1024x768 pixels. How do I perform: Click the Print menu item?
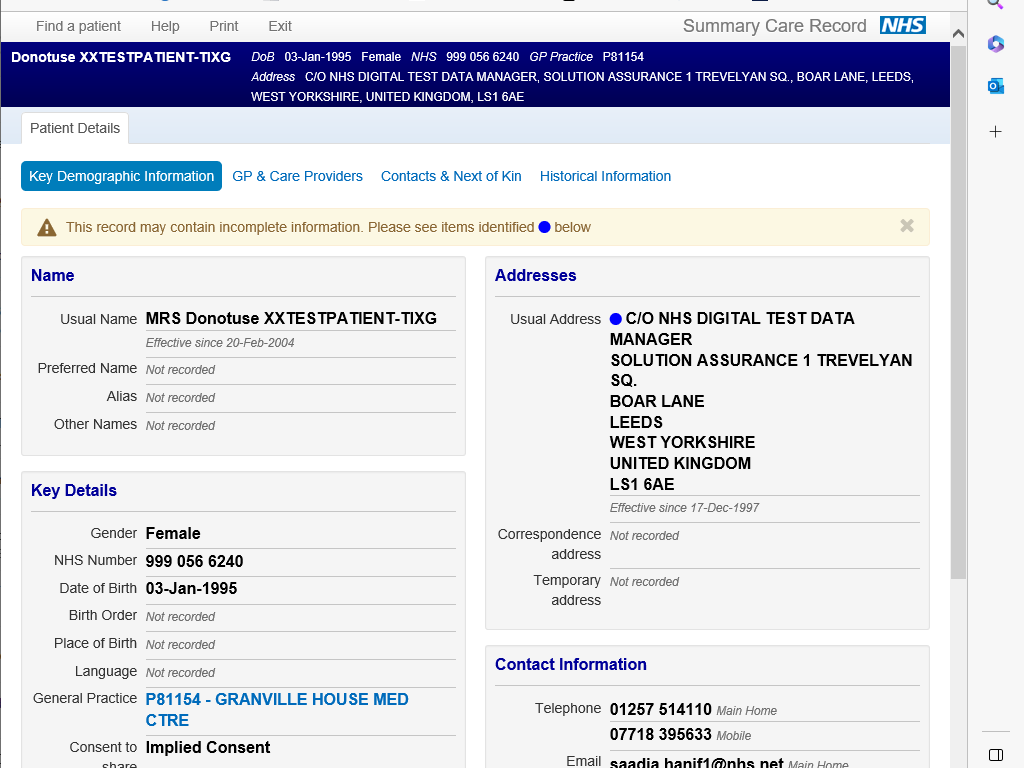point(224,26)
